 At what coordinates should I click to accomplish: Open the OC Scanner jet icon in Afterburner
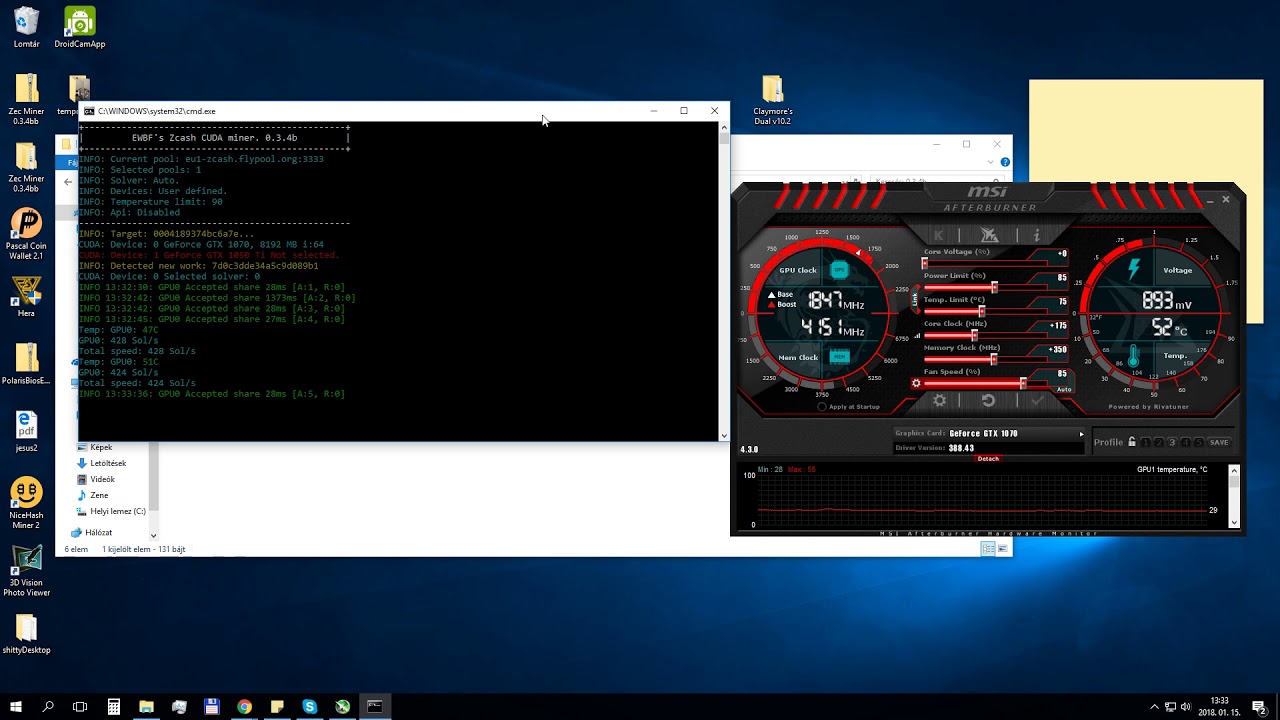click(x=989, y=236)
